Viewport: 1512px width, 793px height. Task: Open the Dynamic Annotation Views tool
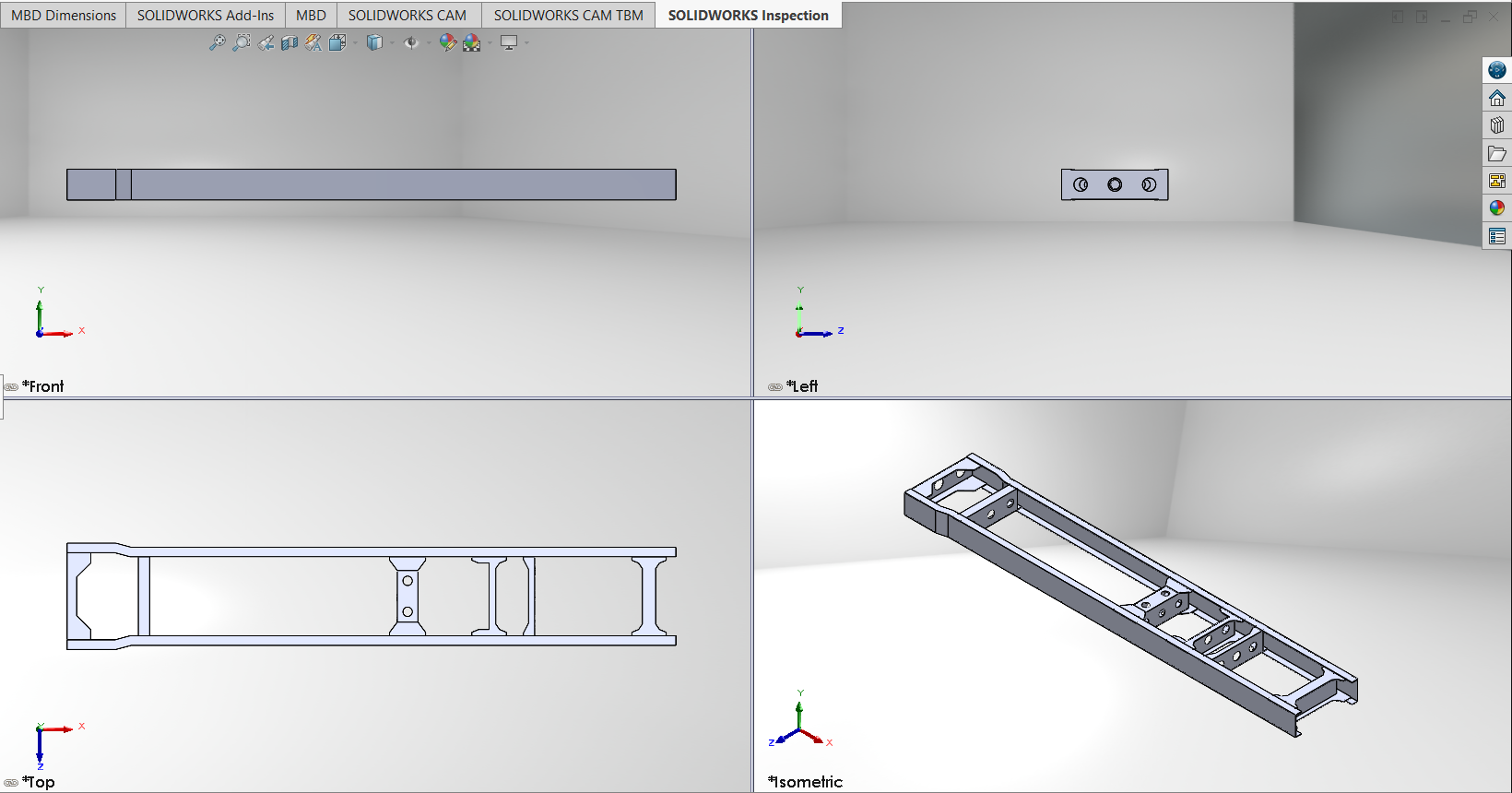313,42
